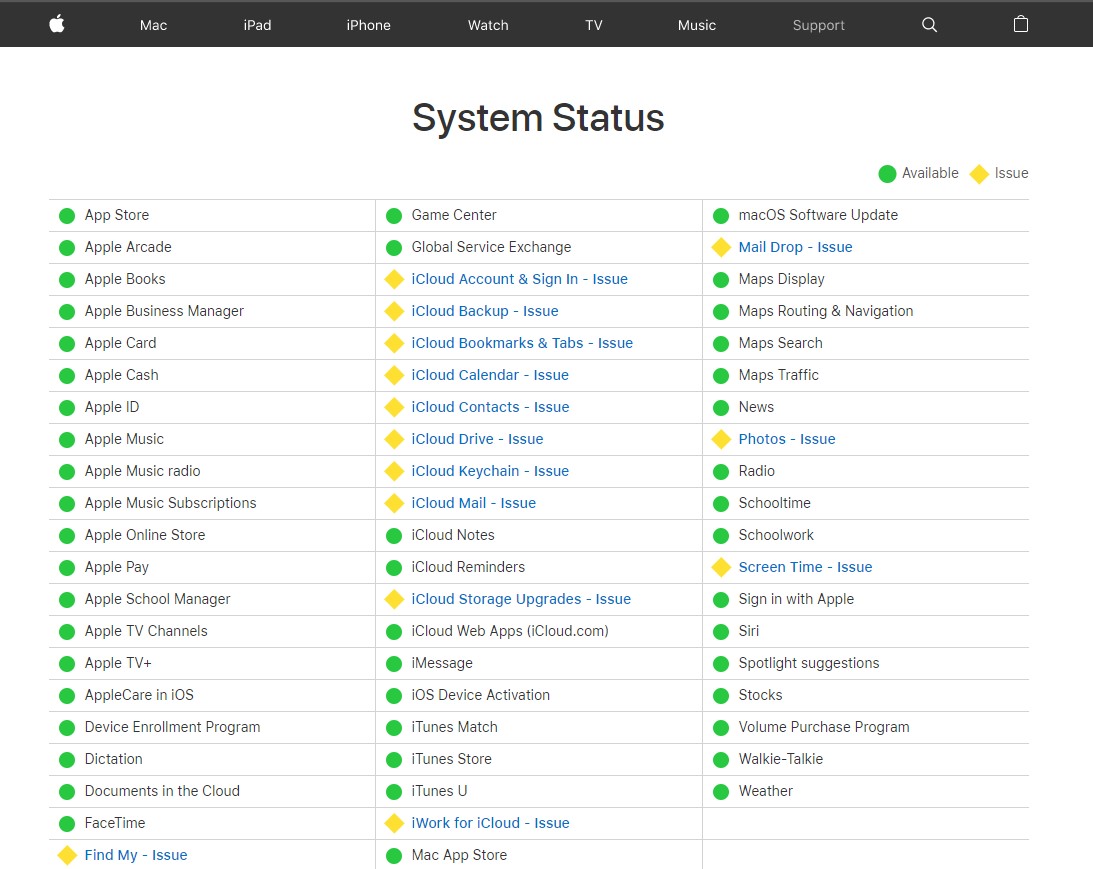This screenshot has height=869, width=1093.
Task: Open iCloud Account & Sign In issue
Action: [519, 279]
